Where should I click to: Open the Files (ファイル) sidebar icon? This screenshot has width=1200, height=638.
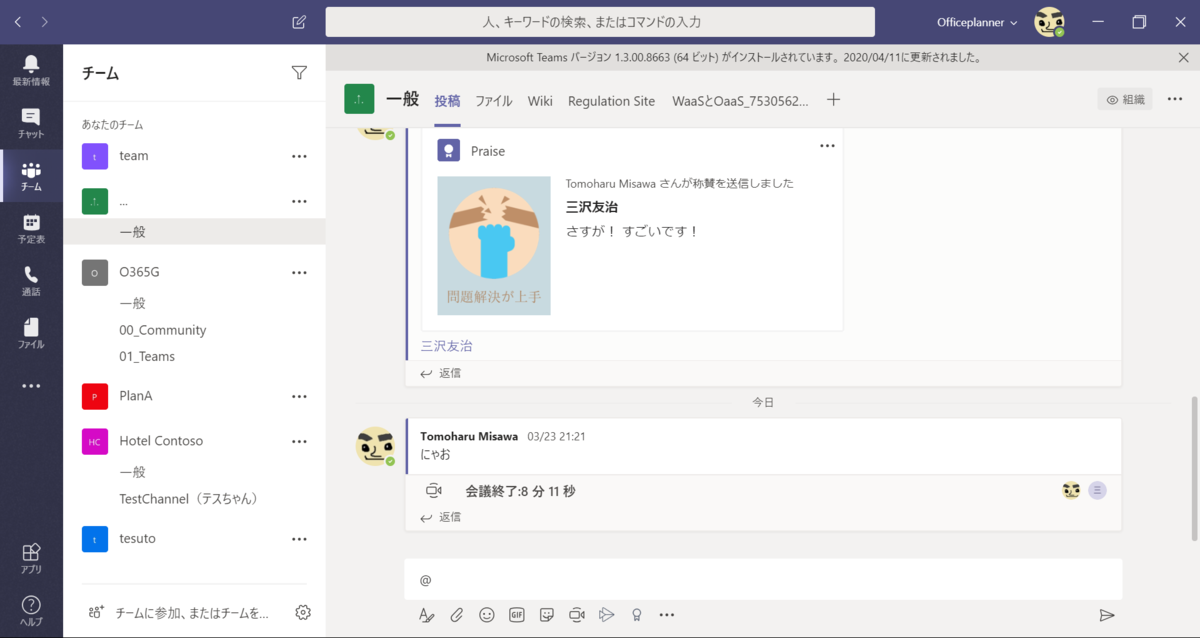pyautogui.click(x=31, y=333)
